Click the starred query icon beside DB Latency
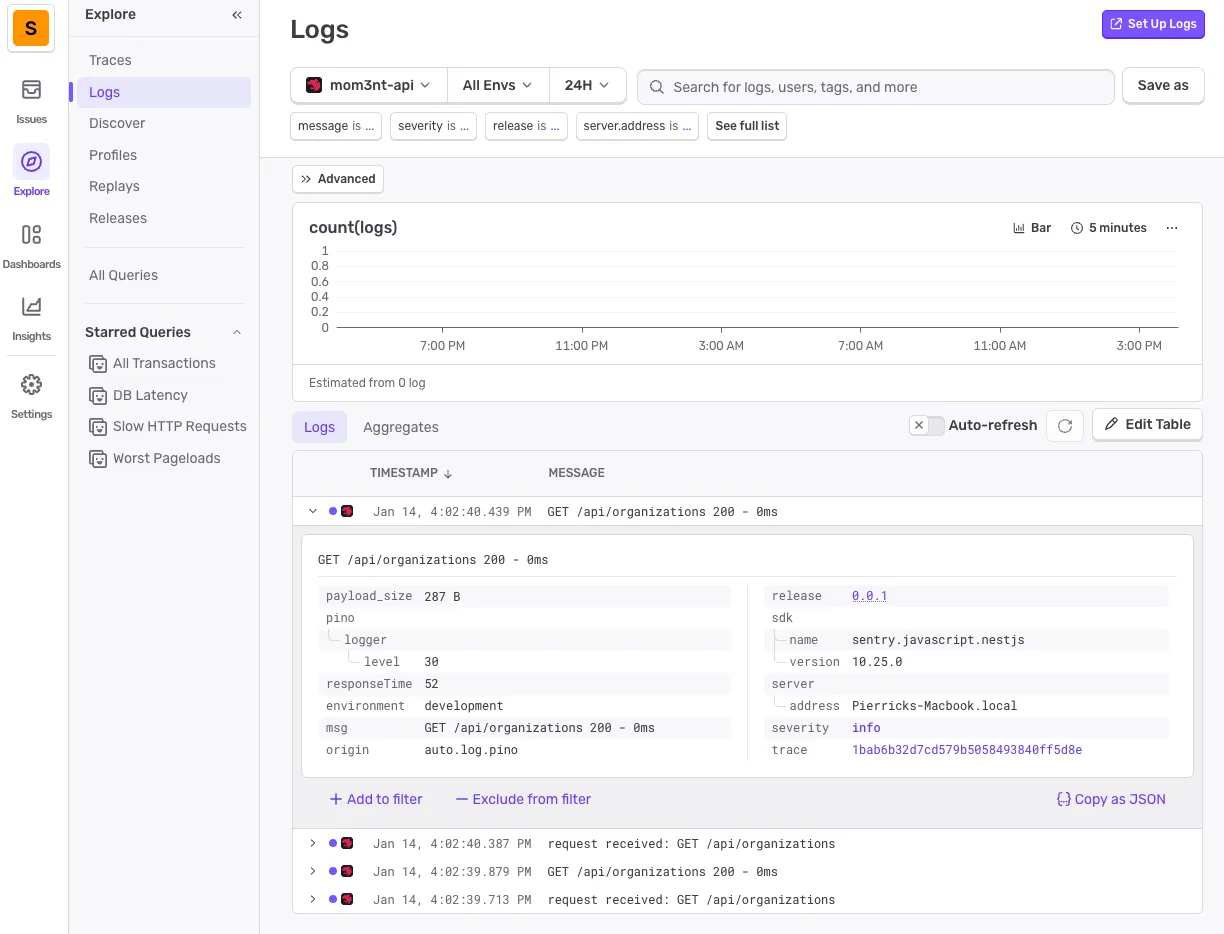The height and width of the screenshot is (934, 1224). (98, 395)
